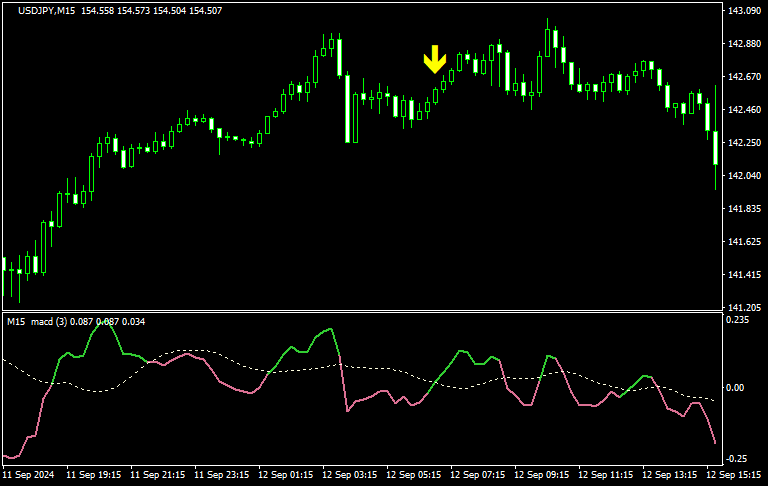Viewport: 768px width, 486px height.
Task: Click the USDJPY,M15 chart title label
Action: [49, 10]
